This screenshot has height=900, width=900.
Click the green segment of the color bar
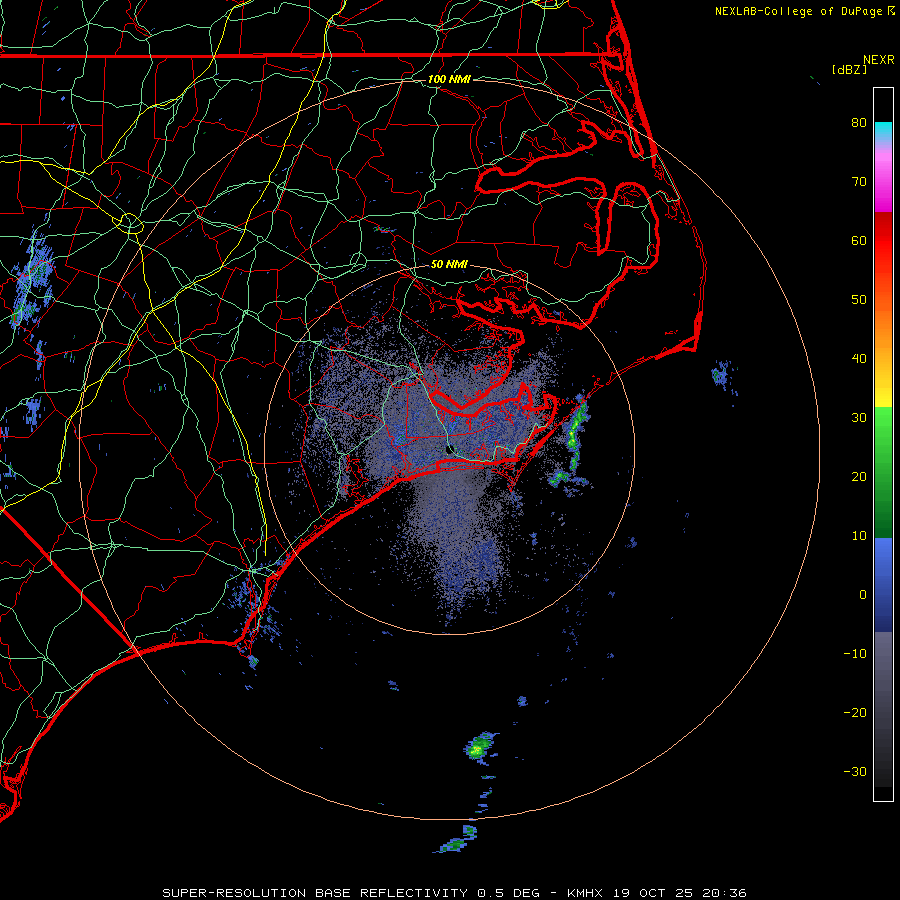coord(883,472)
